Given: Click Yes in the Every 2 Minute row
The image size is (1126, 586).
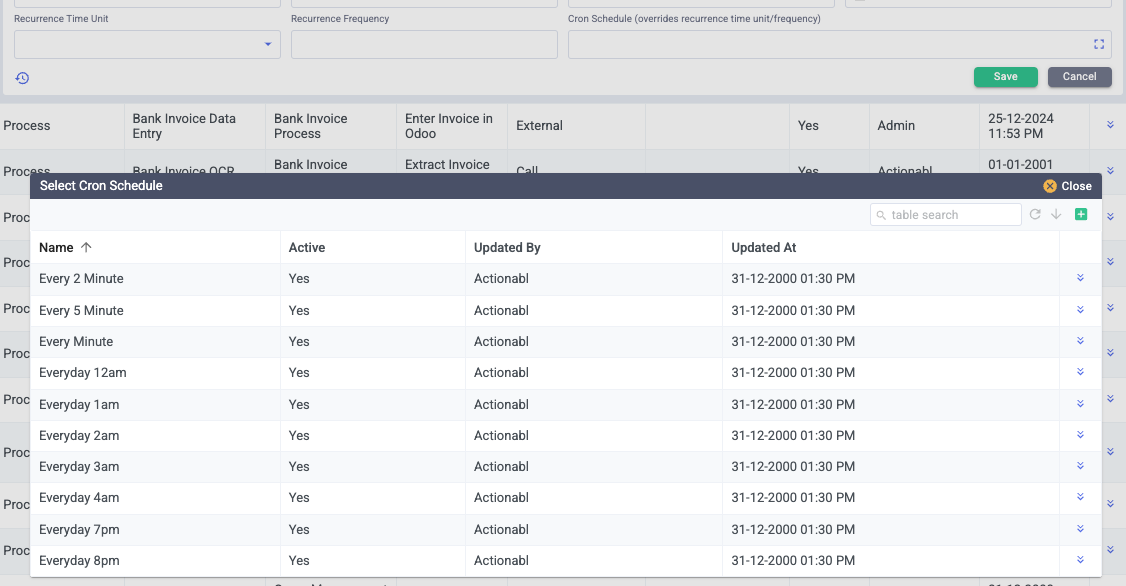Looking at the screenshot, I should [299, 279].
